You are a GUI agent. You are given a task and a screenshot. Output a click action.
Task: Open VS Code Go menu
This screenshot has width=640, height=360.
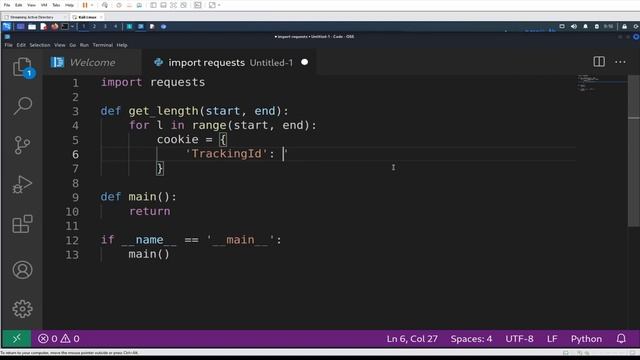pos(73,45)
